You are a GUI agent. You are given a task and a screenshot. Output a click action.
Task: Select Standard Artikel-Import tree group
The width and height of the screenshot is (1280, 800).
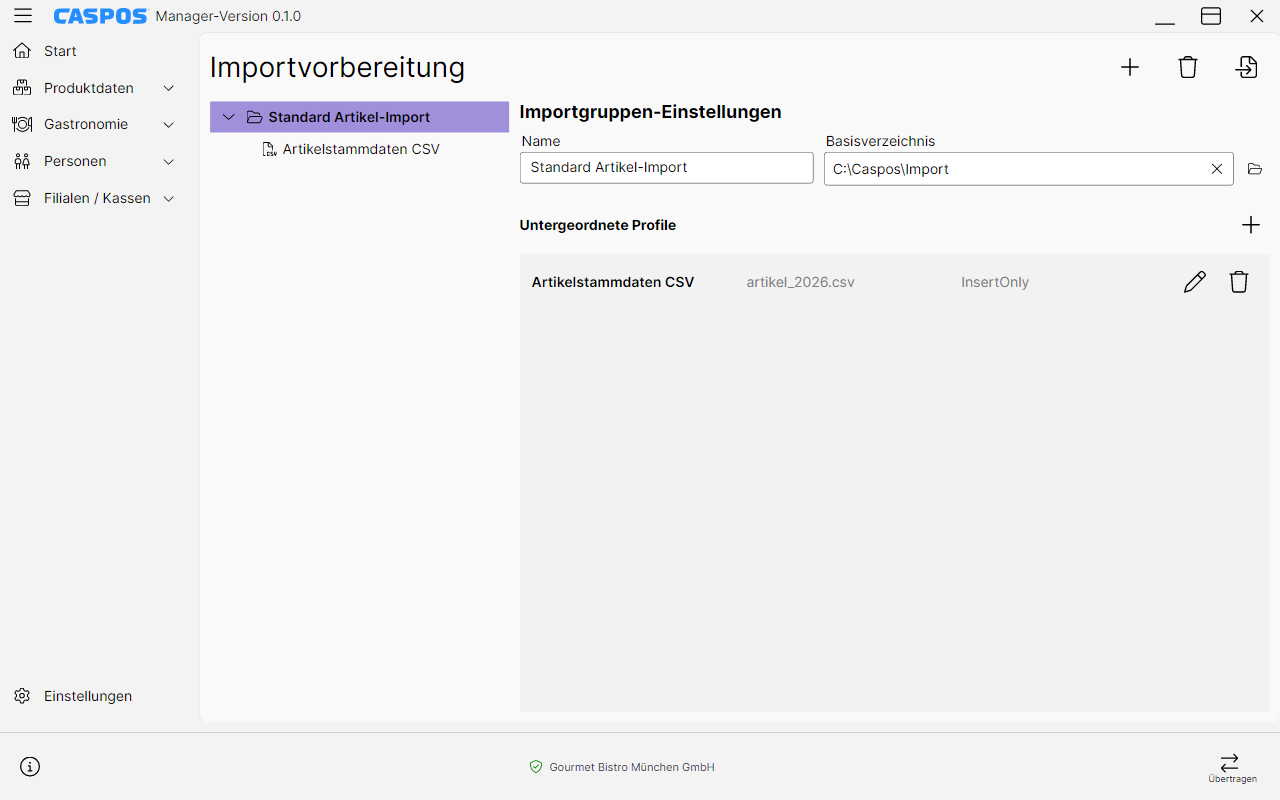359,117
